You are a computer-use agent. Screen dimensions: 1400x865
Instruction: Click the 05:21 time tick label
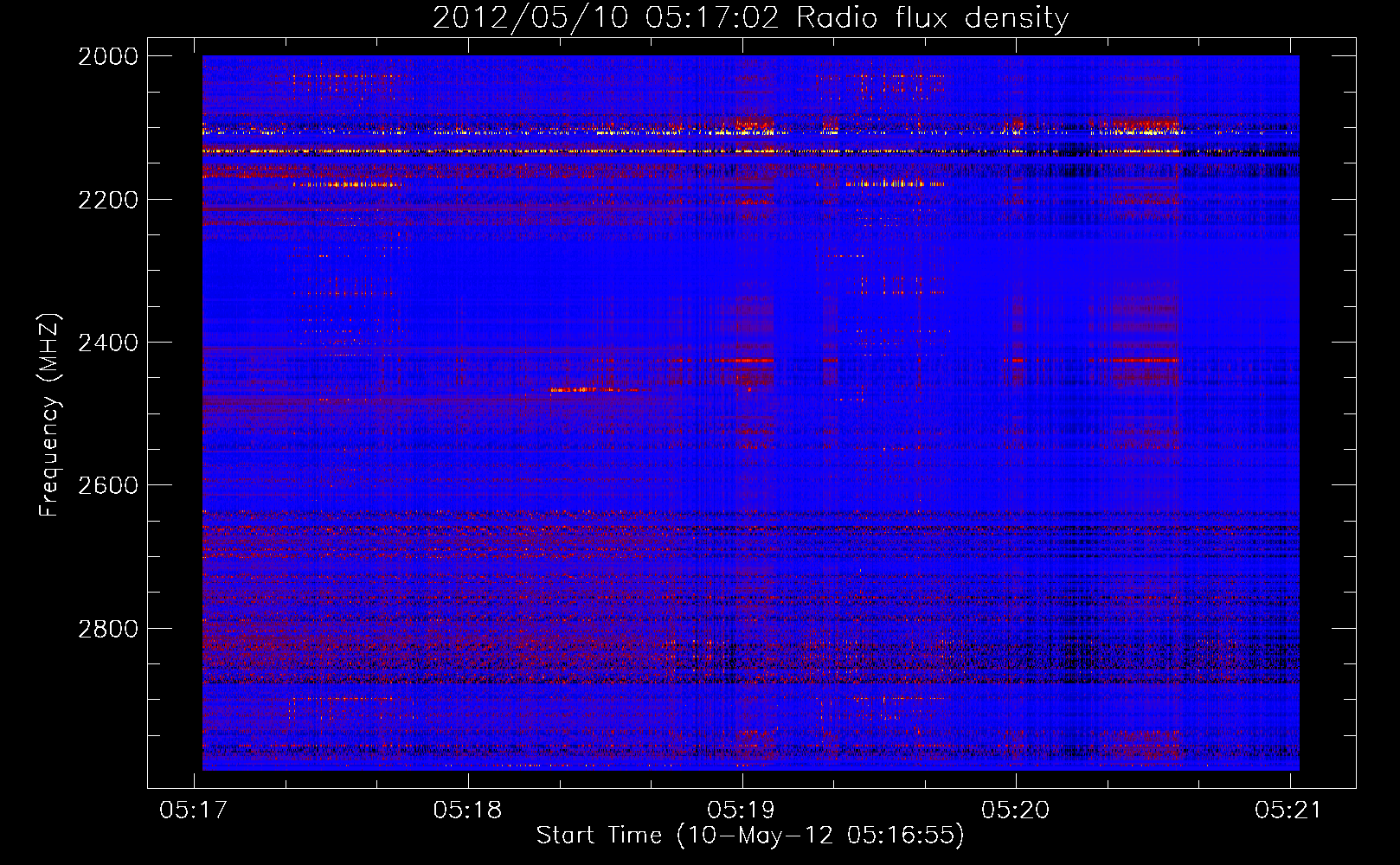1289,810
